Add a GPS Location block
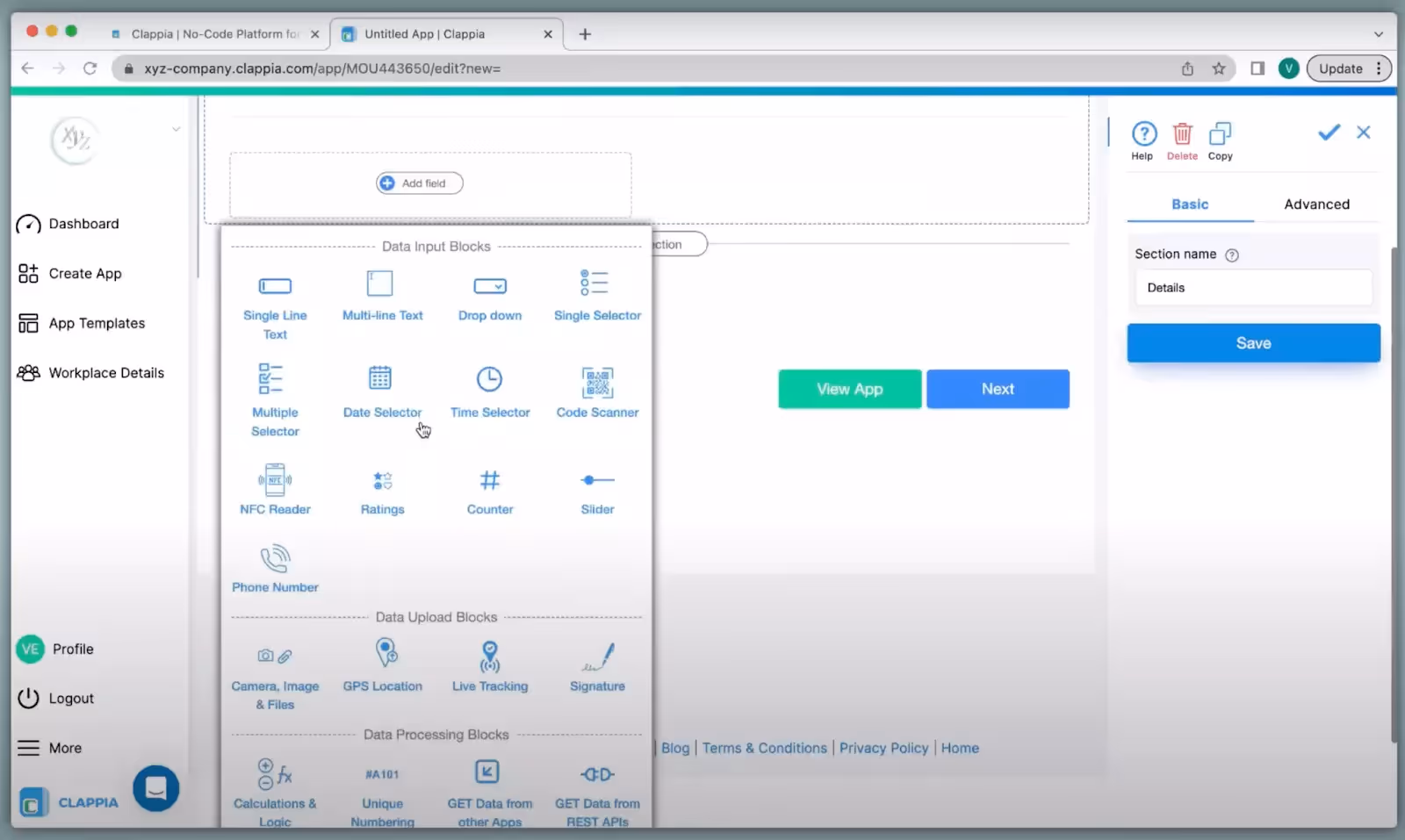 click(x=382, y=666)
